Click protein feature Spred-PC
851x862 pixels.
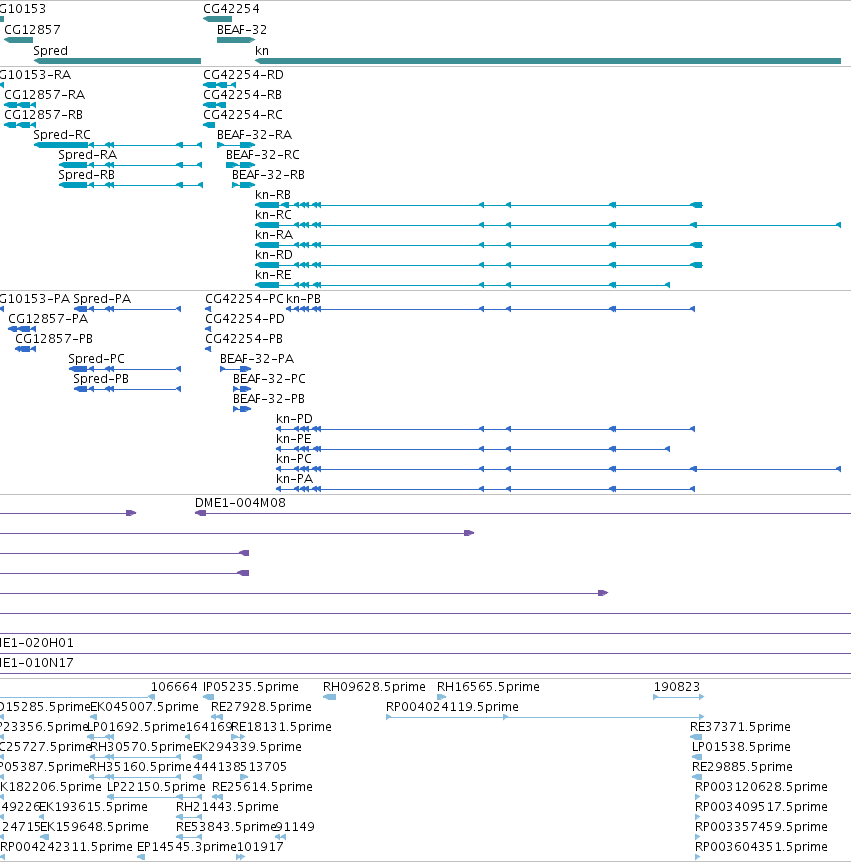tap(125, 369)
